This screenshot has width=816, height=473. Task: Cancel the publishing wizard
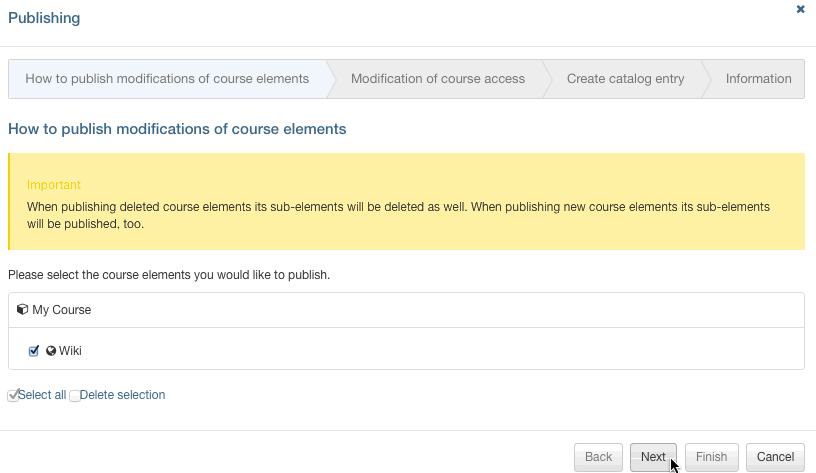click(775, 457)
